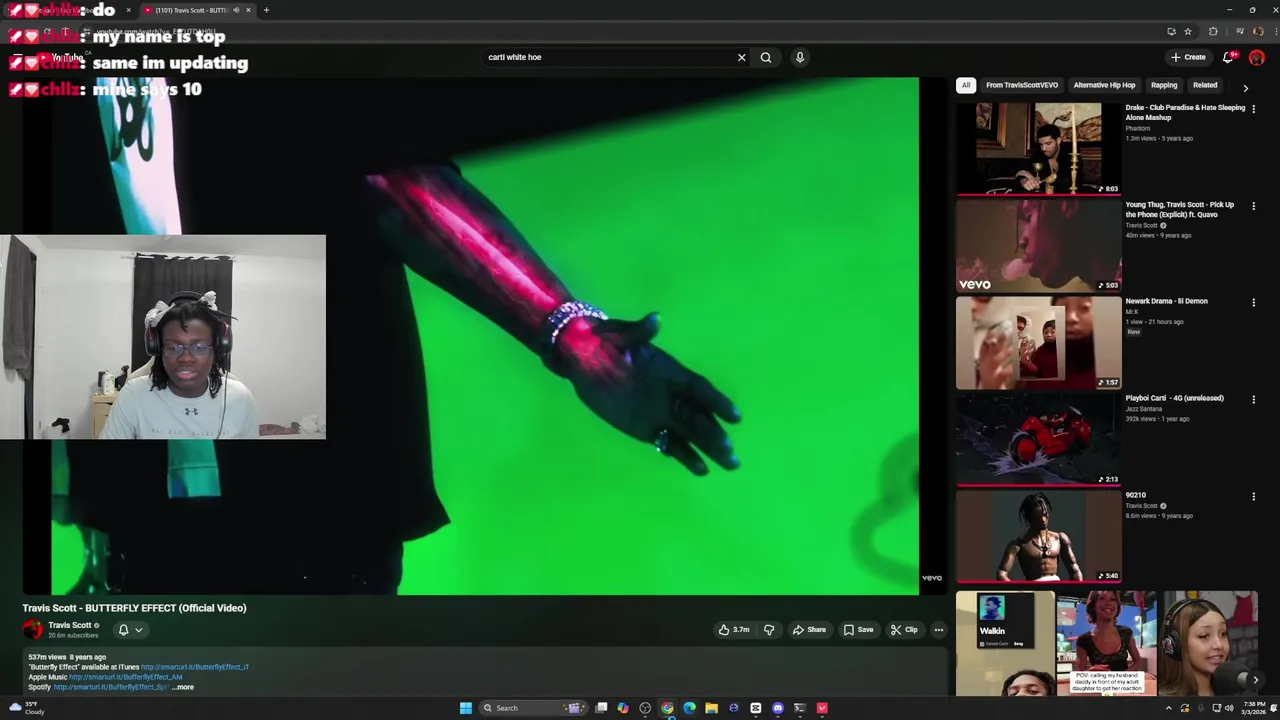Play Pick Up the Phone thumbnail

tap(1039, 245)
